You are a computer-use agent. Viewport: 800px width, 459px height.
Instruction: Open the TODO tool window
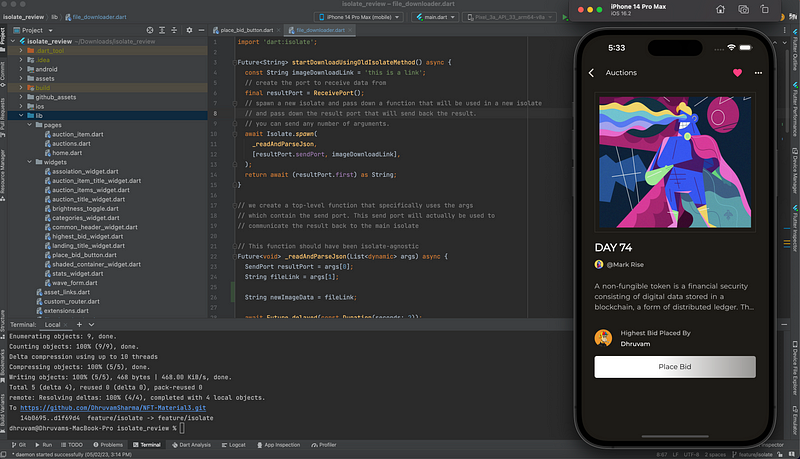pos(71,445)
